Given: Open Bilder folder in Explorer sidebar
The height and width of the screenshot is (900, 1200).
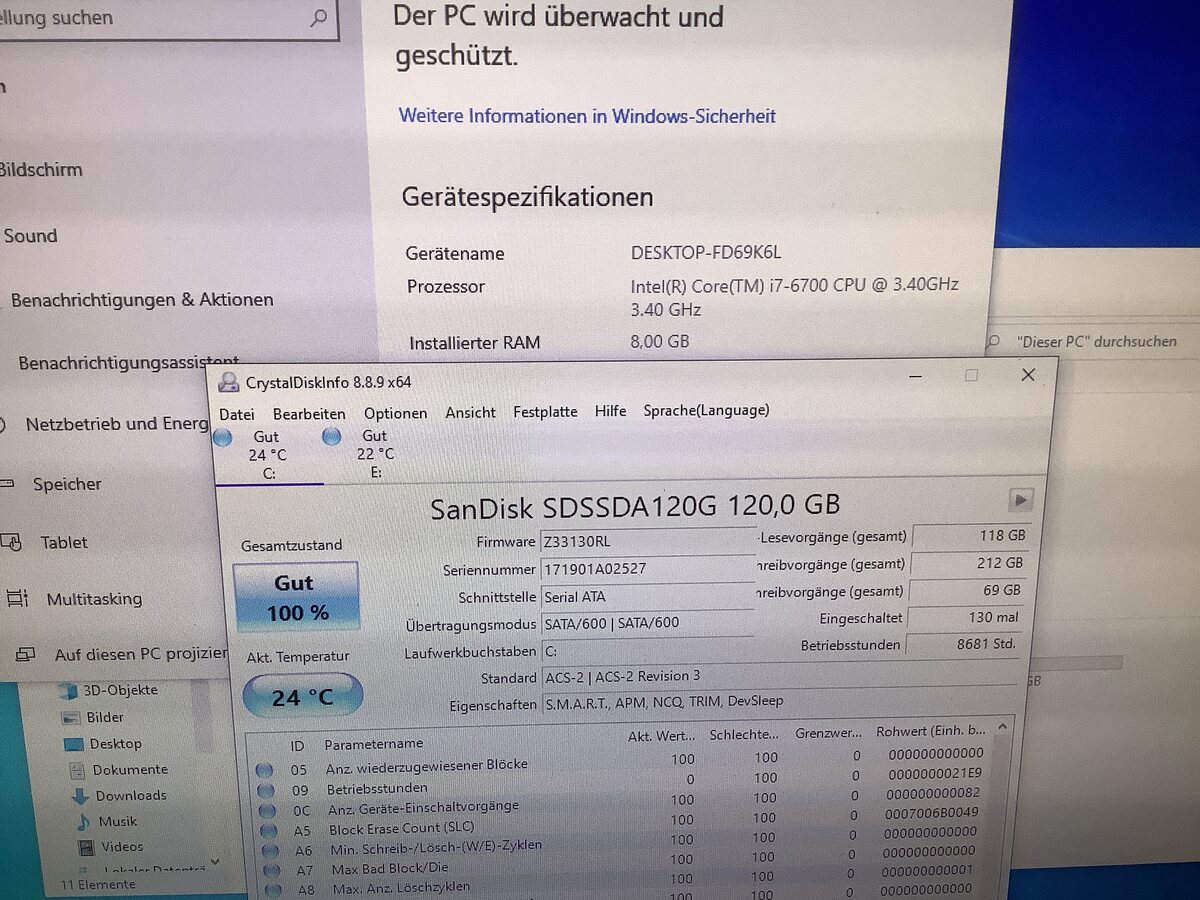Looking at the screenshot, I should pos(105,717).
